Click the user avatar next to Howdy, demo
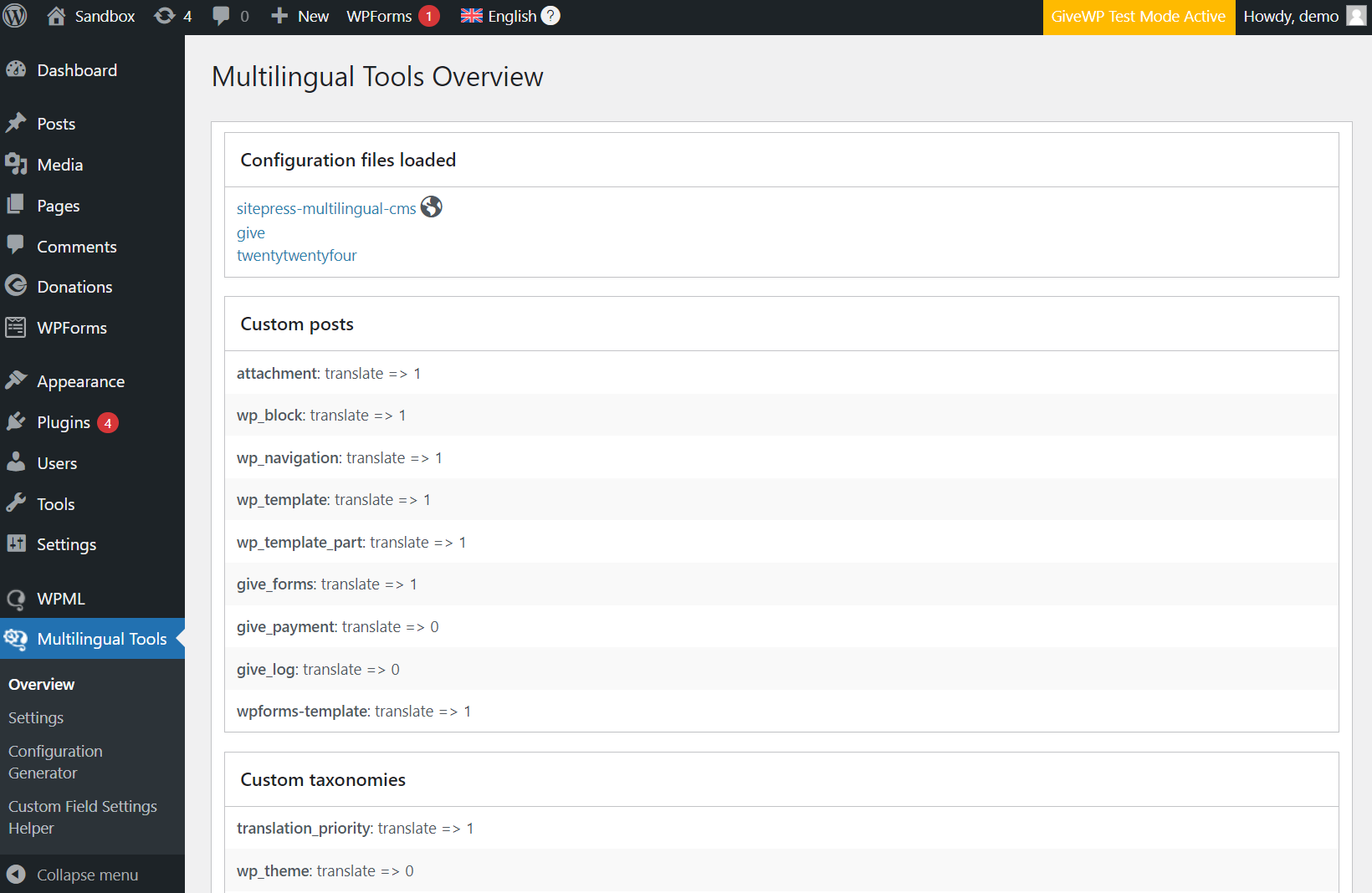 click(1356, 16)
